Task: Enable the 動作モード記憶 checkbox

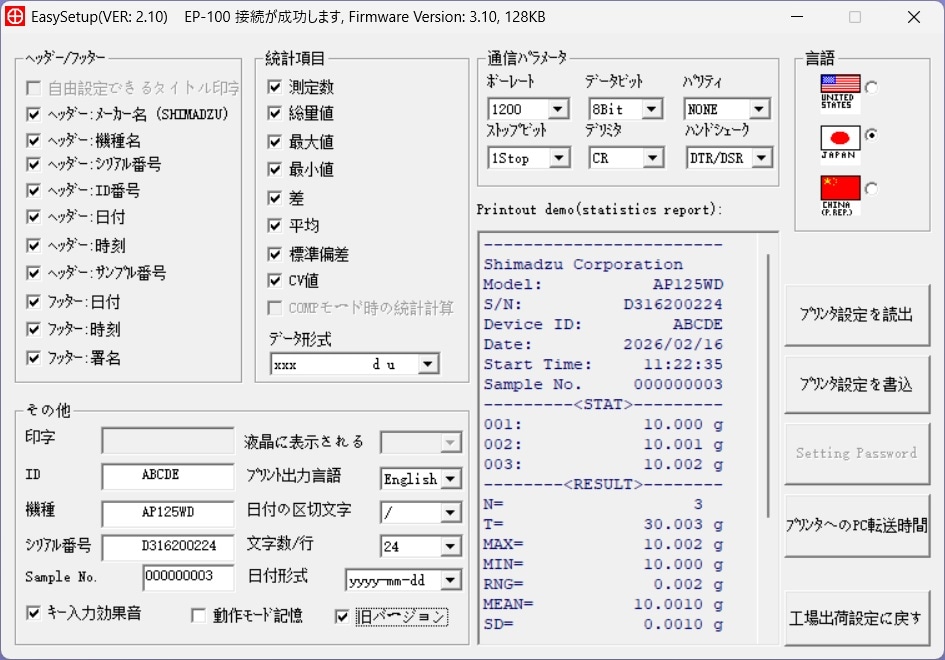Action: pos(196,617)
